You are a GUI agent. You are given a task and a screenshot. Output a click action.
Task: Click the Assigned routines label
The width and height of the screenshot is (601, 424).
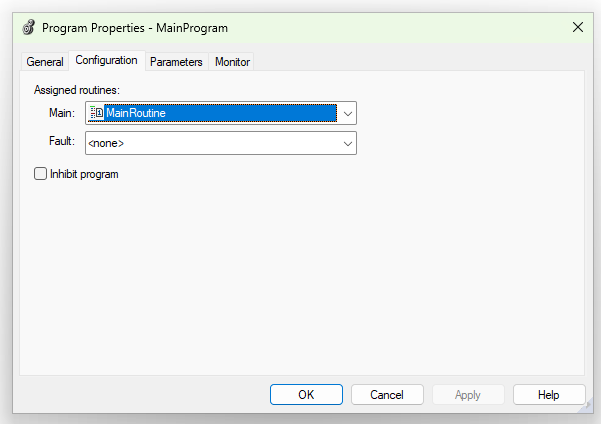(77, 90)
